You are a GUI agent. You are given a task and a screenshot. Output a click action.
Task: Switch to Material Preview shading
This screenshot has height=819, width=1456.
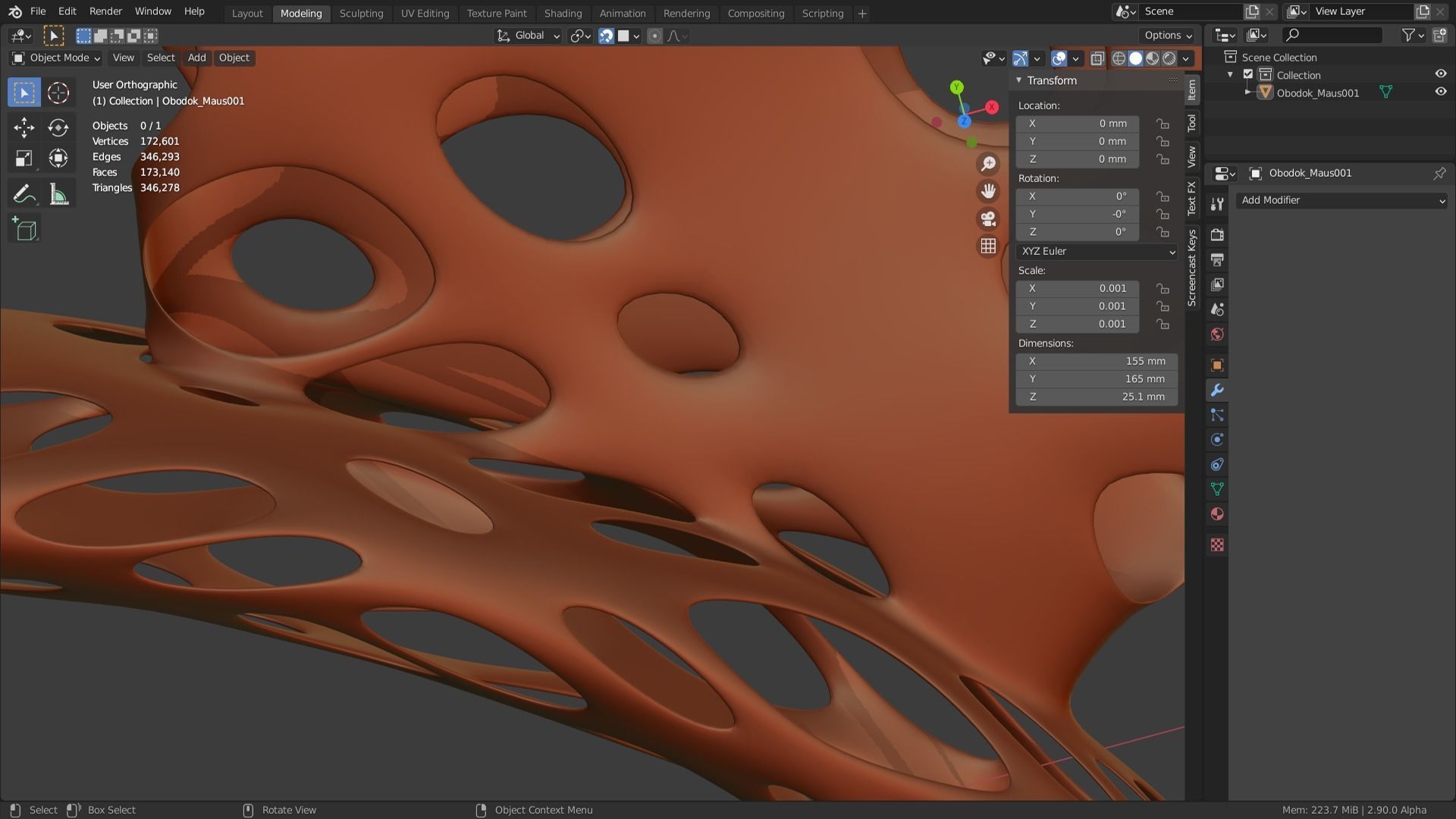pos(1153,58)
